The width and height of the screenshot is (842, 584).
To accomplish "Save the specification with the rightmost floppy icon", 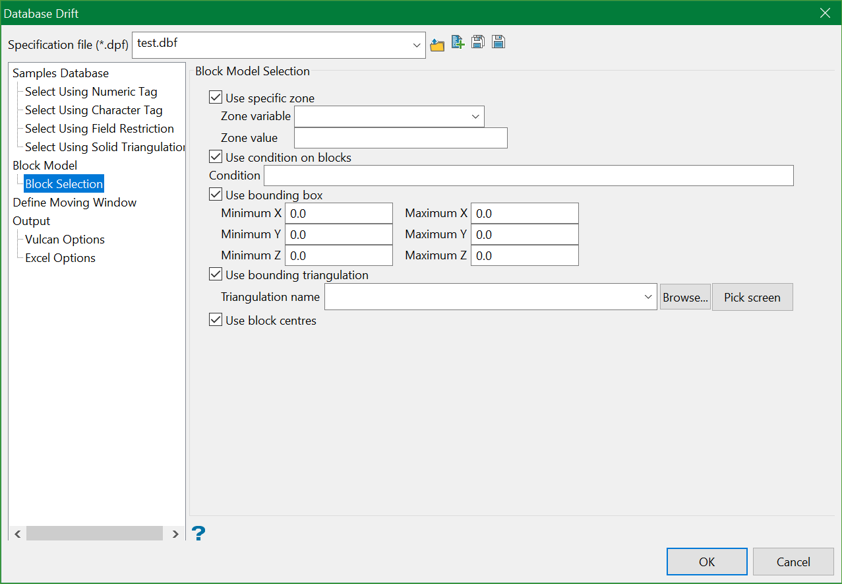I will (497, 43).
